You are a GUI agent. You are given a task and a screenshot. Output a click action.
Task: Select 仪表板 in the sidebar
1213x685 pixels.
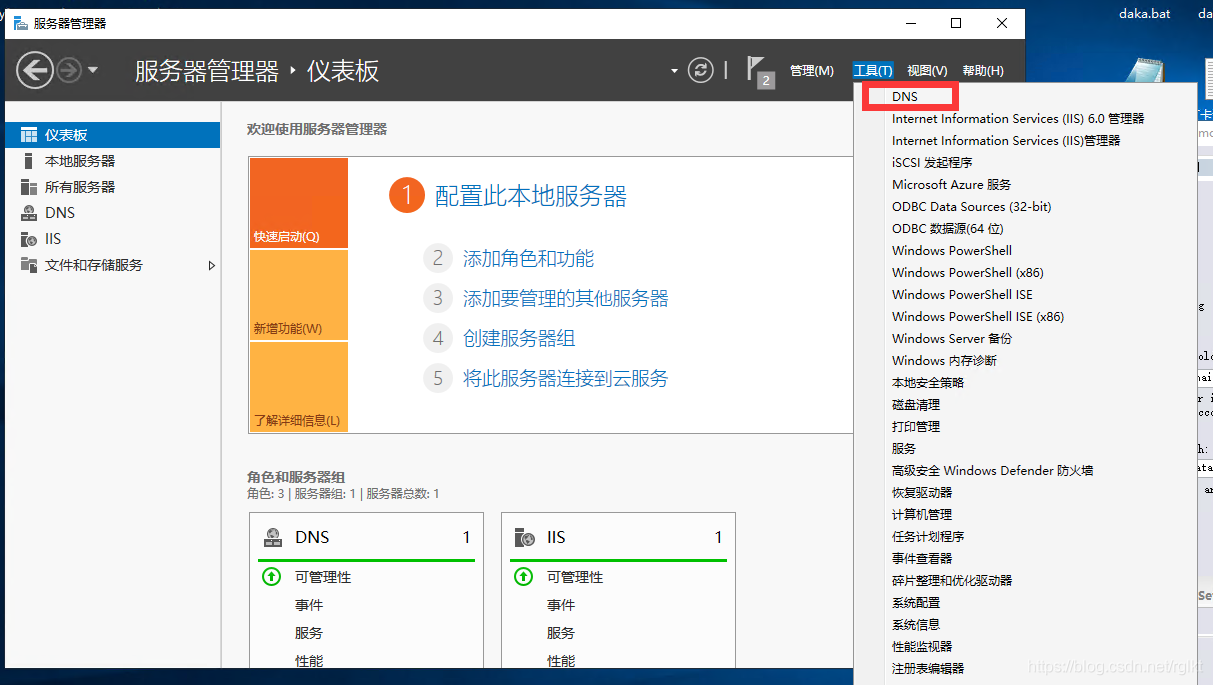click(112, 135)
